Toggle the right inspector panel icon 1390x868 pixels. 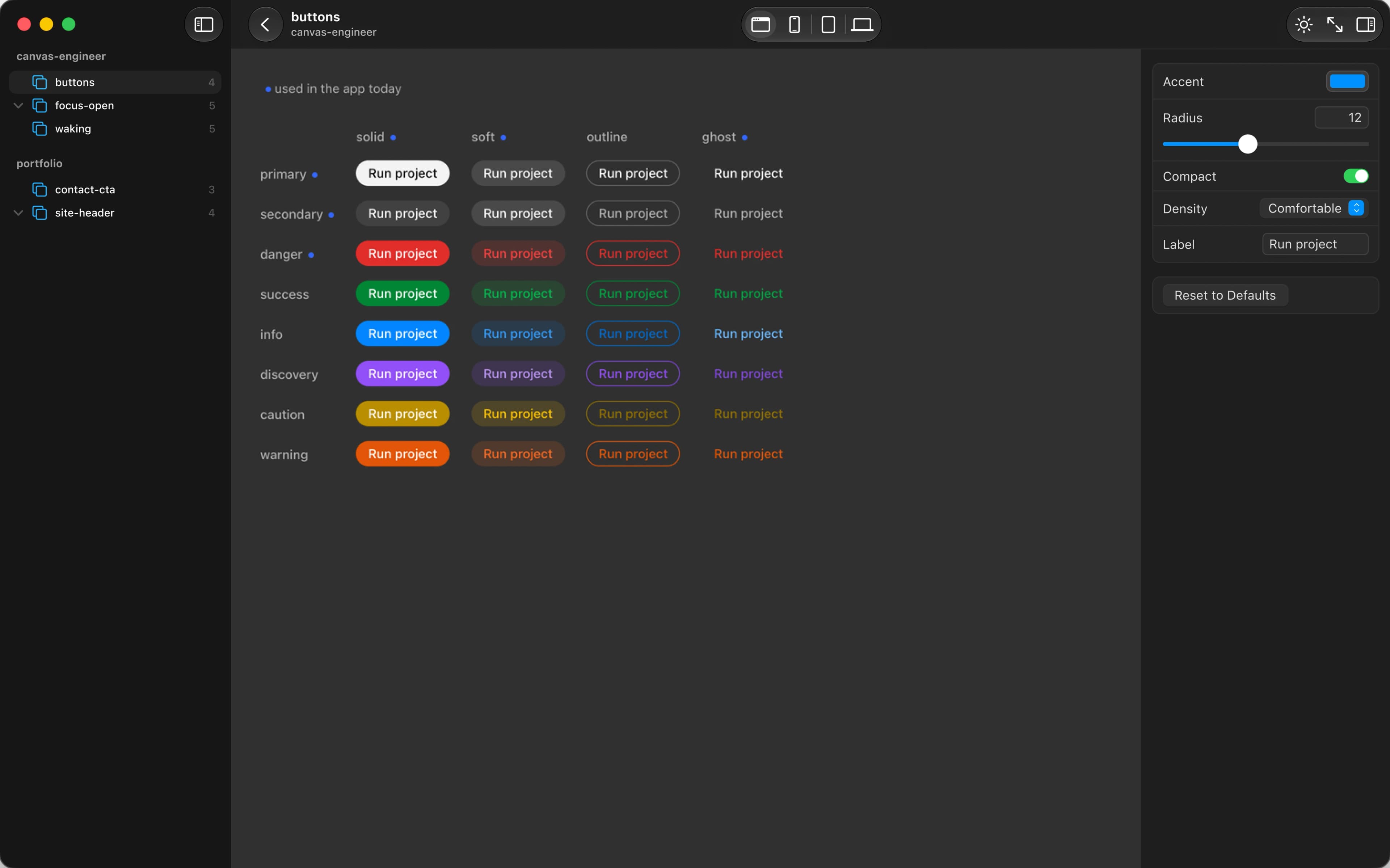click(1365, 25)
